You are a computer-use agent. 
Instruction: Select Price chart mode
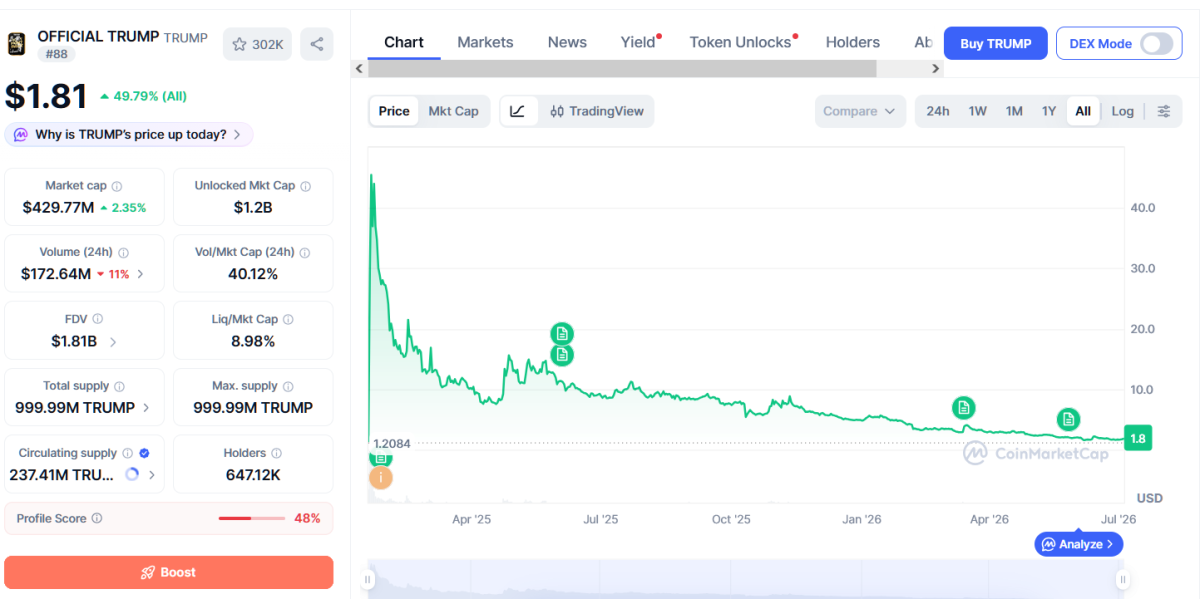(394, 111)
